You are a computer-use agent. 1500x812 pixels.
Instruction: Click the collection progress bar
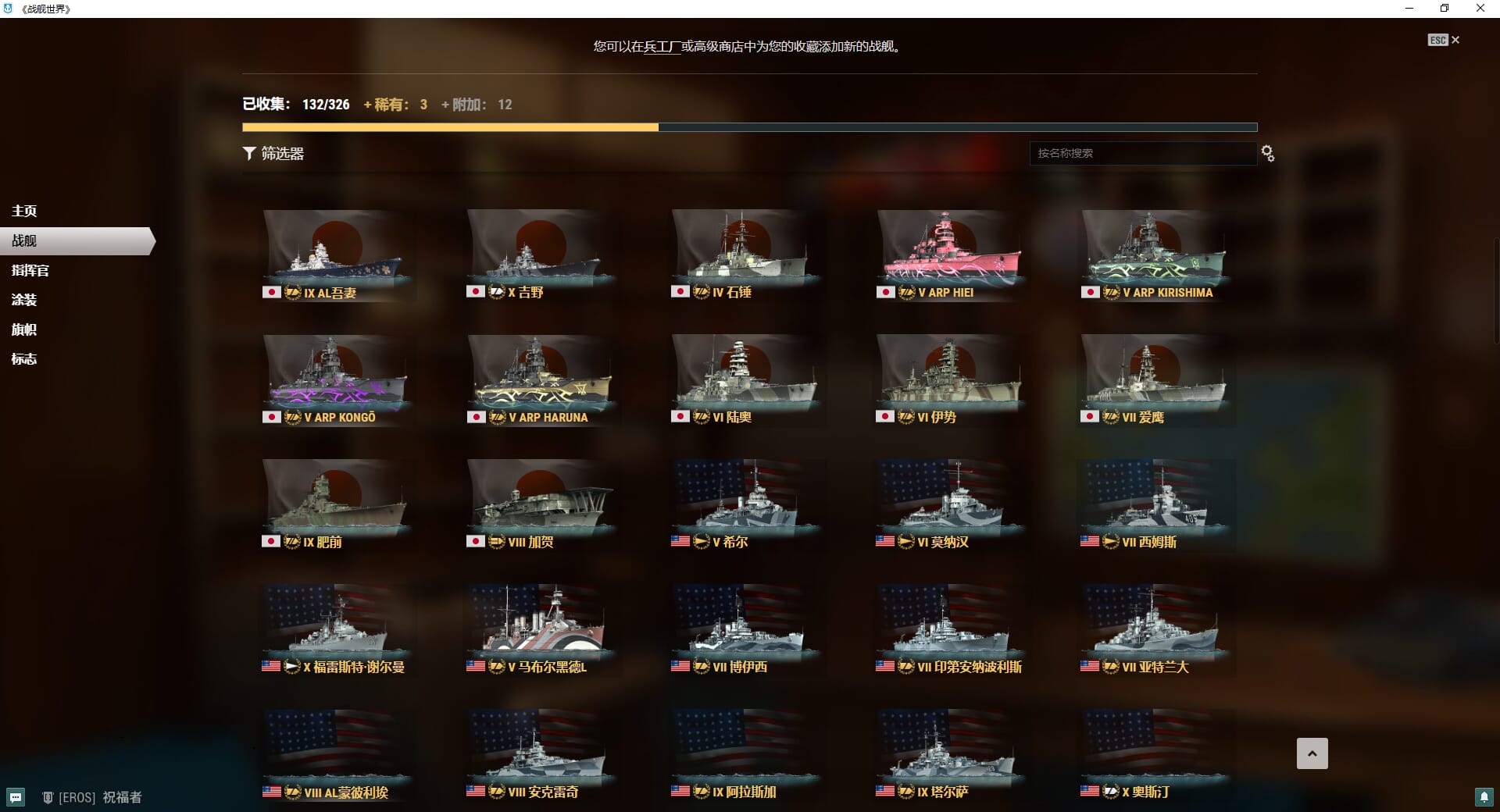click(x=750, y=127)
